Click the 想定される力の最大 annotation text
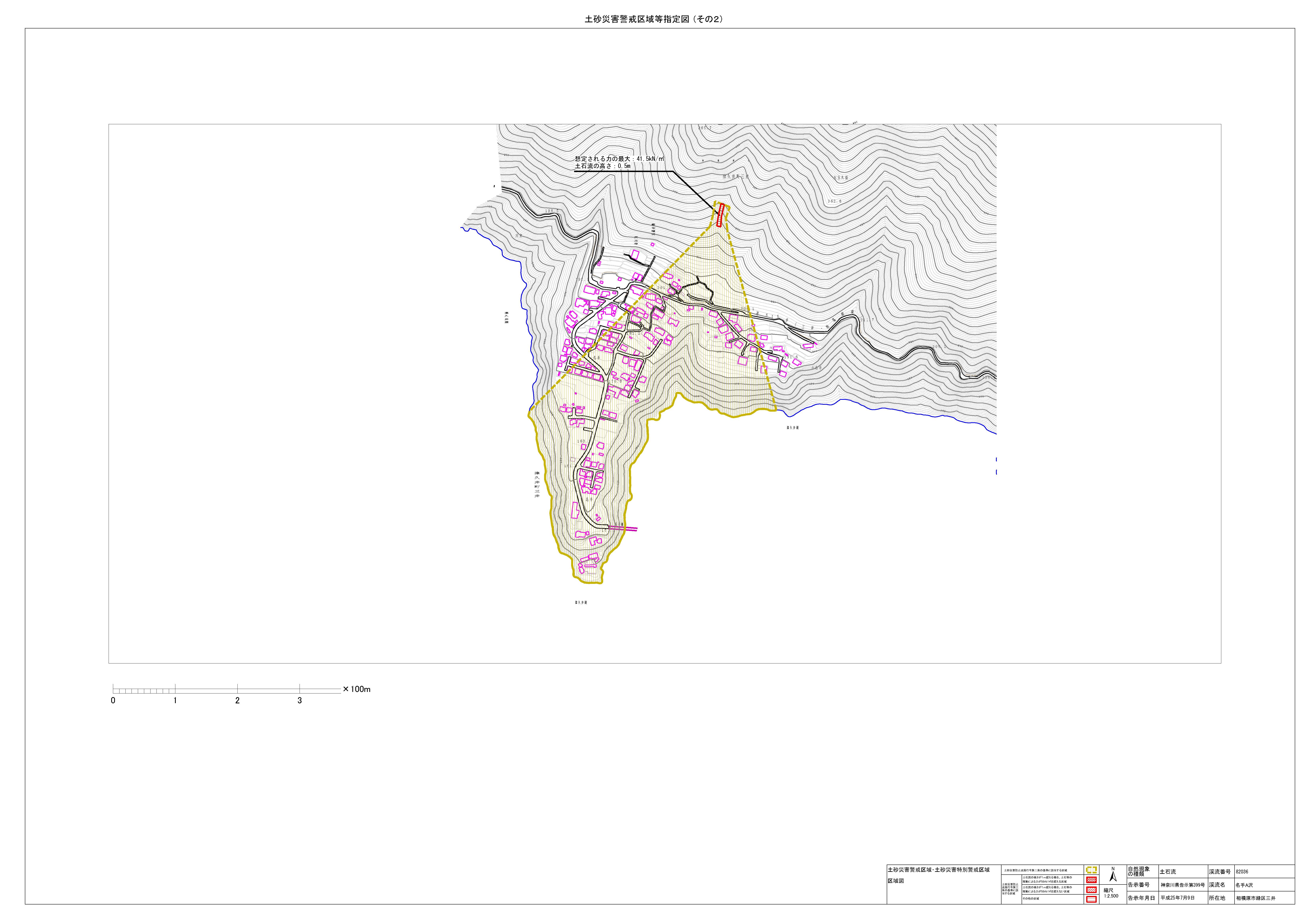Image resolution: width=1308 pixels, height=924 pixels. click(619, 159)
